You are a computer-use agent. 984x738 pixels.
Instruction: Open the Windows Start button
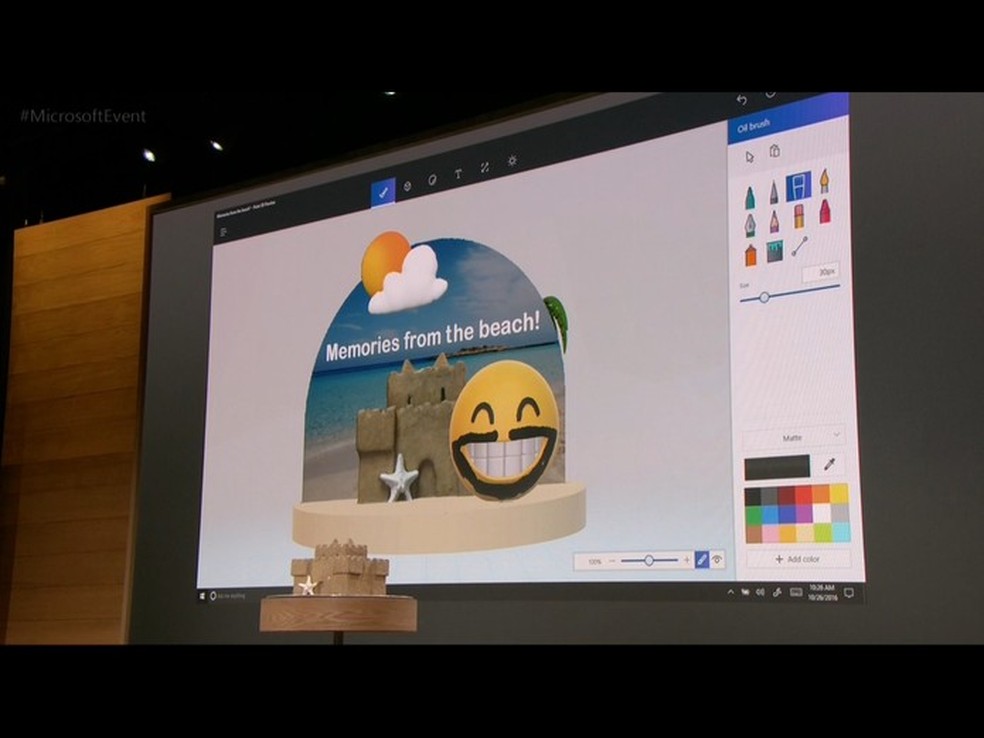(202, 596)
